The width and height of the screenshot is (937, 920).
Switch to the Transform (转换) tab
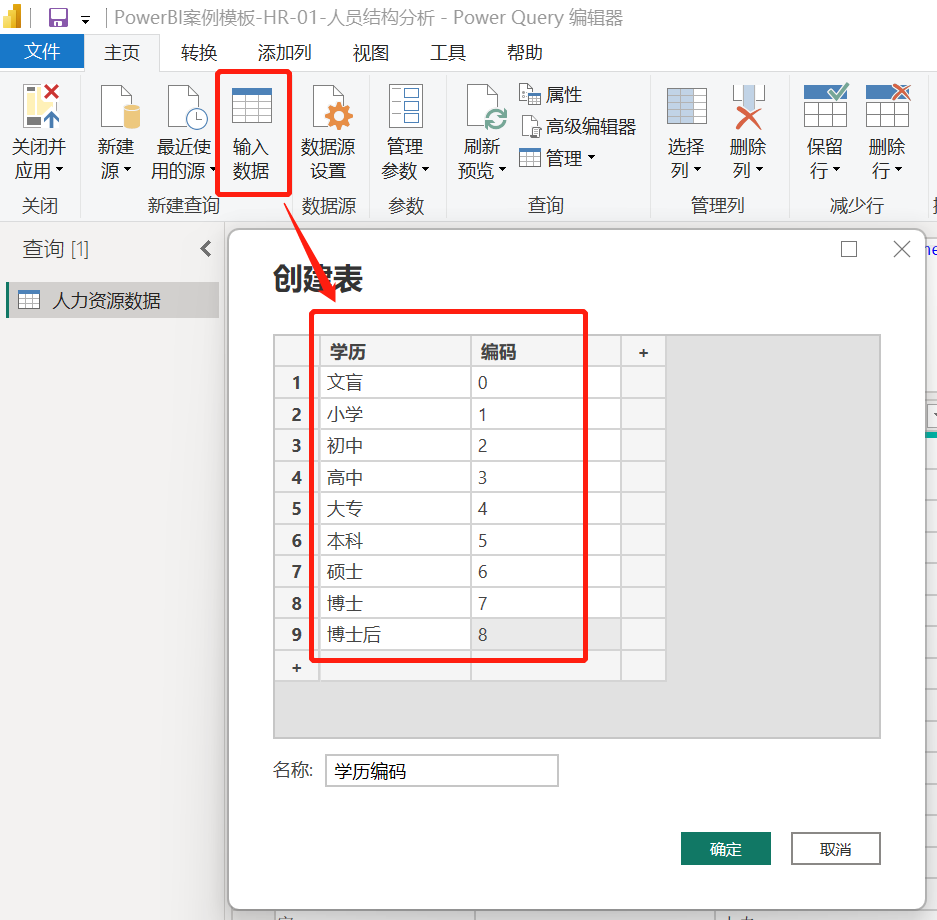coord(199,53)
